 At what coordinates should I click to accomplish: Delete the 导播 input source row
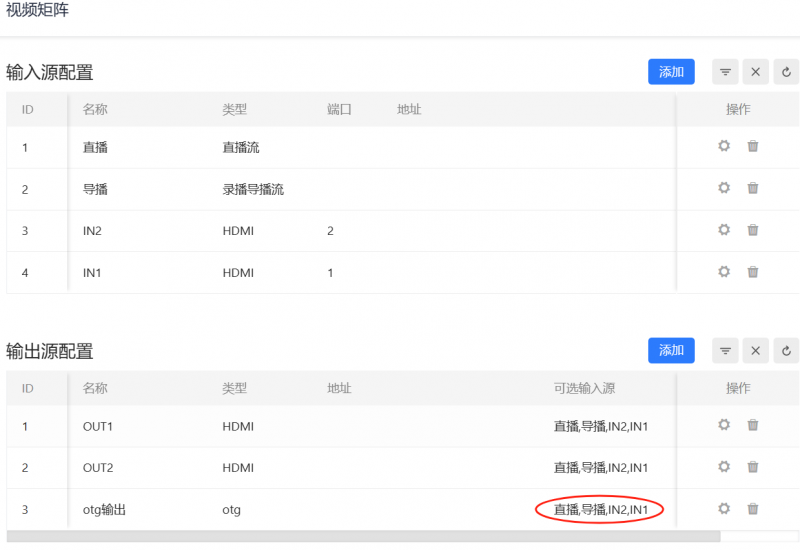[753, 188]
